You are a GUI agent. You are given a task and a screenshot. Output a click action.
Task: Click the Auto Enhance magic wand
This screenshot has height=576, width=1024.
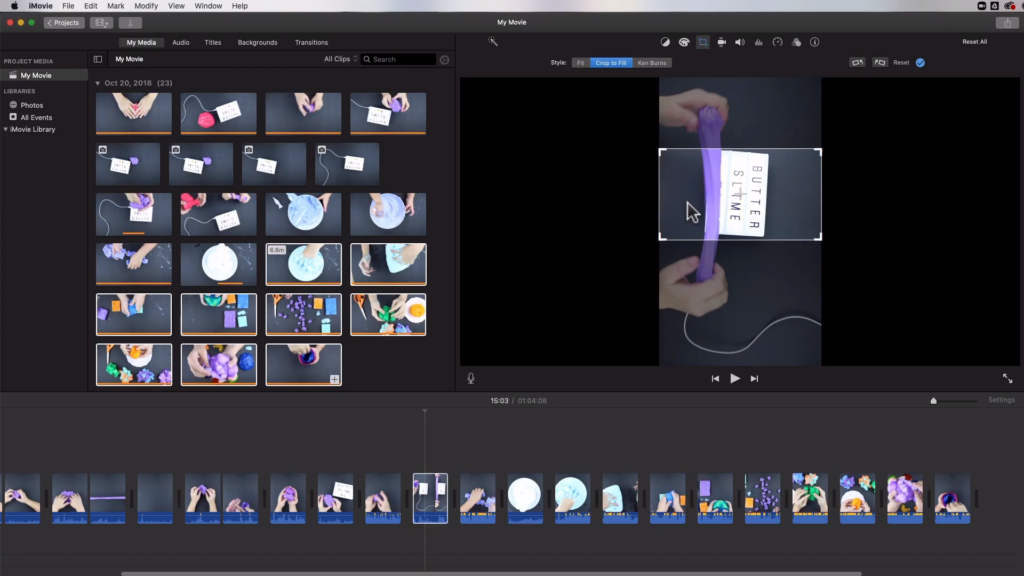(491, 42)
